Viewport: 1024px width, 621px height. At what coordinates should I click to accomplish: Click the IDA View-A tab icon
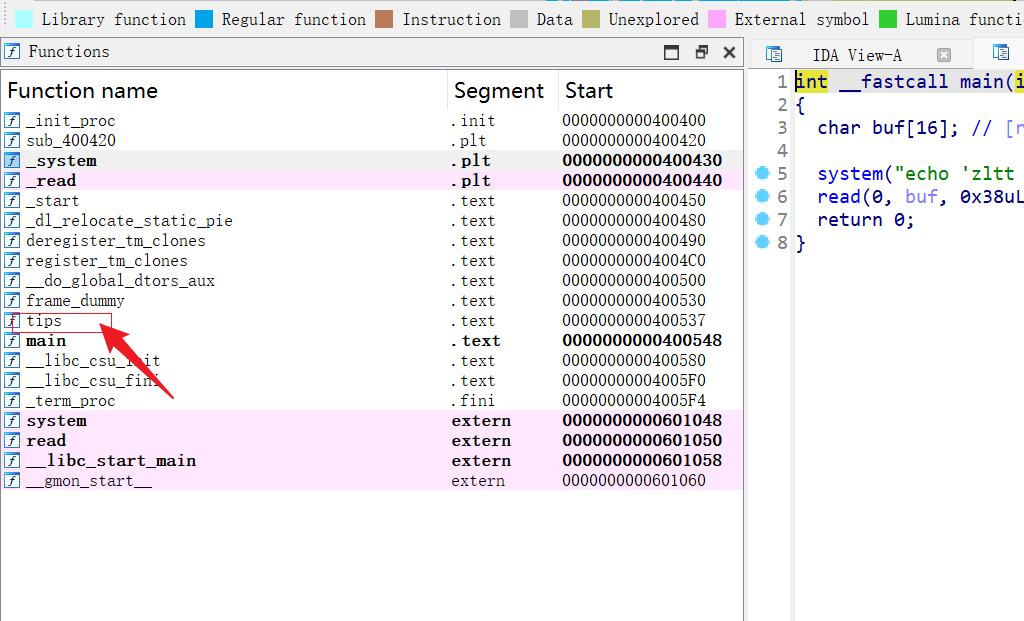[774, 55]
